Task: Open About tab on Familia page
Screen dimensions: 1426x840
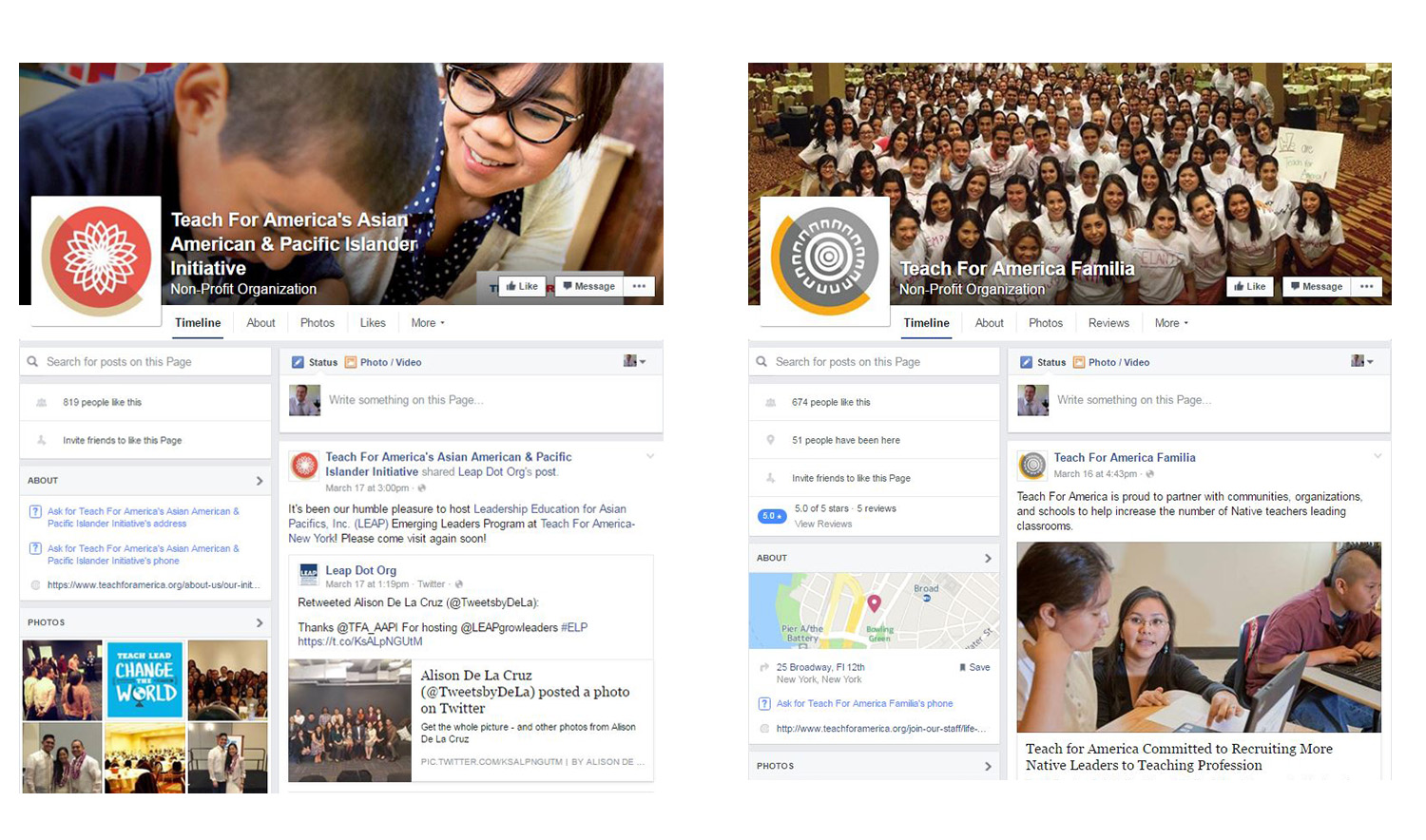Action: [x=990, y=323]
